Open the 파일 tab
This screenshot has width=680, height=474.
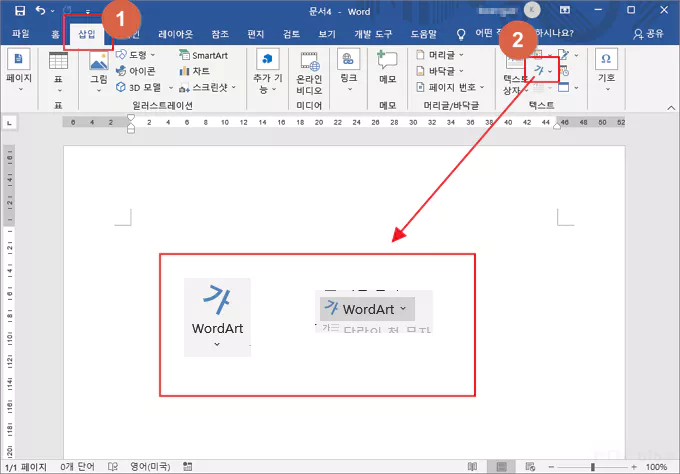(x=20, y=34)
